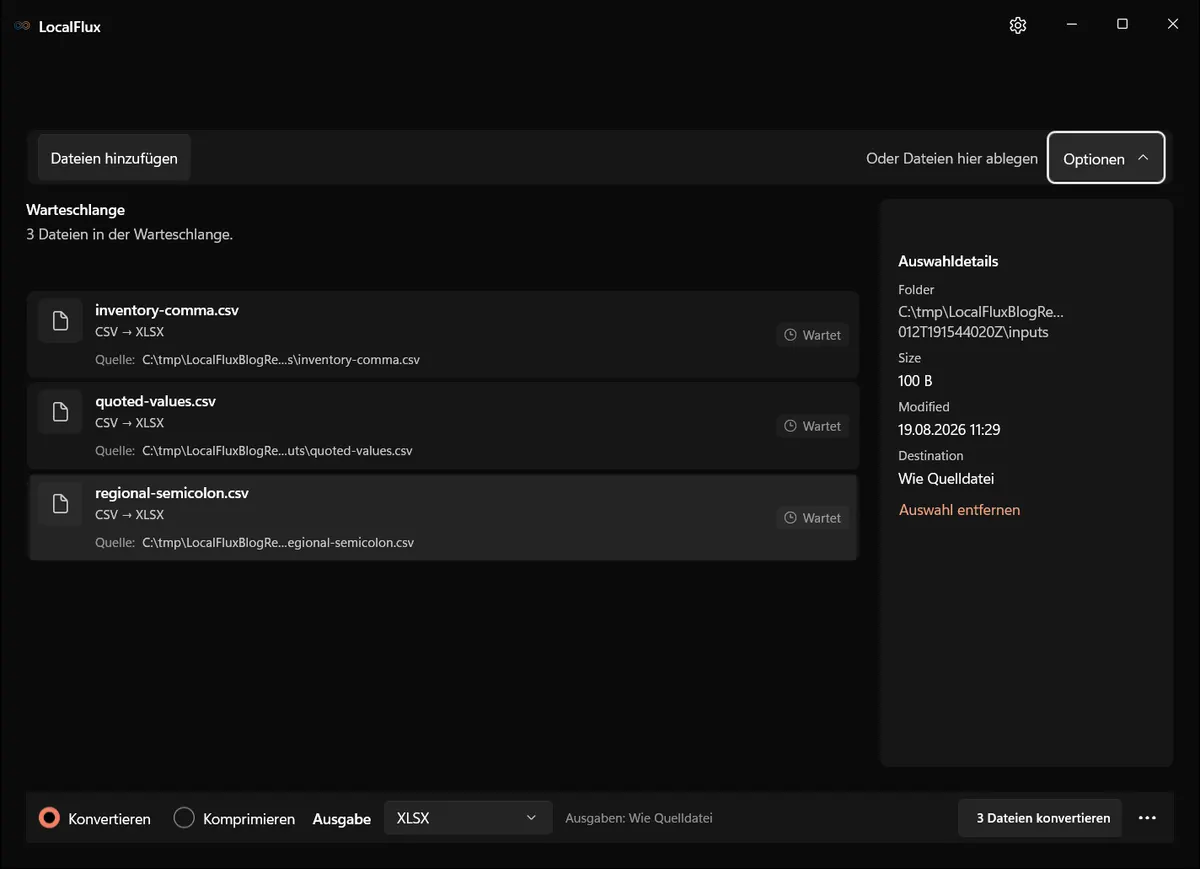Click the Dateien hinzufügen button
Image resolution: width=1200 pixels, height=869 pixels.
coord(114,158)
